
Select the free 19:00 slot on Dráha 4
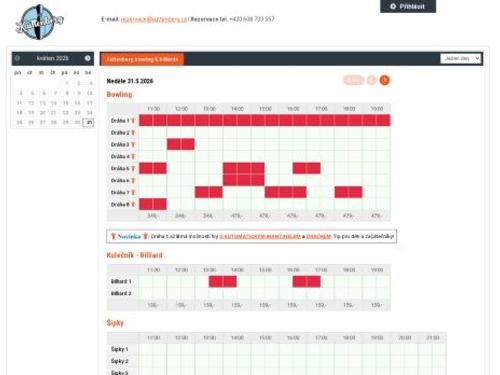coord(369,157)
